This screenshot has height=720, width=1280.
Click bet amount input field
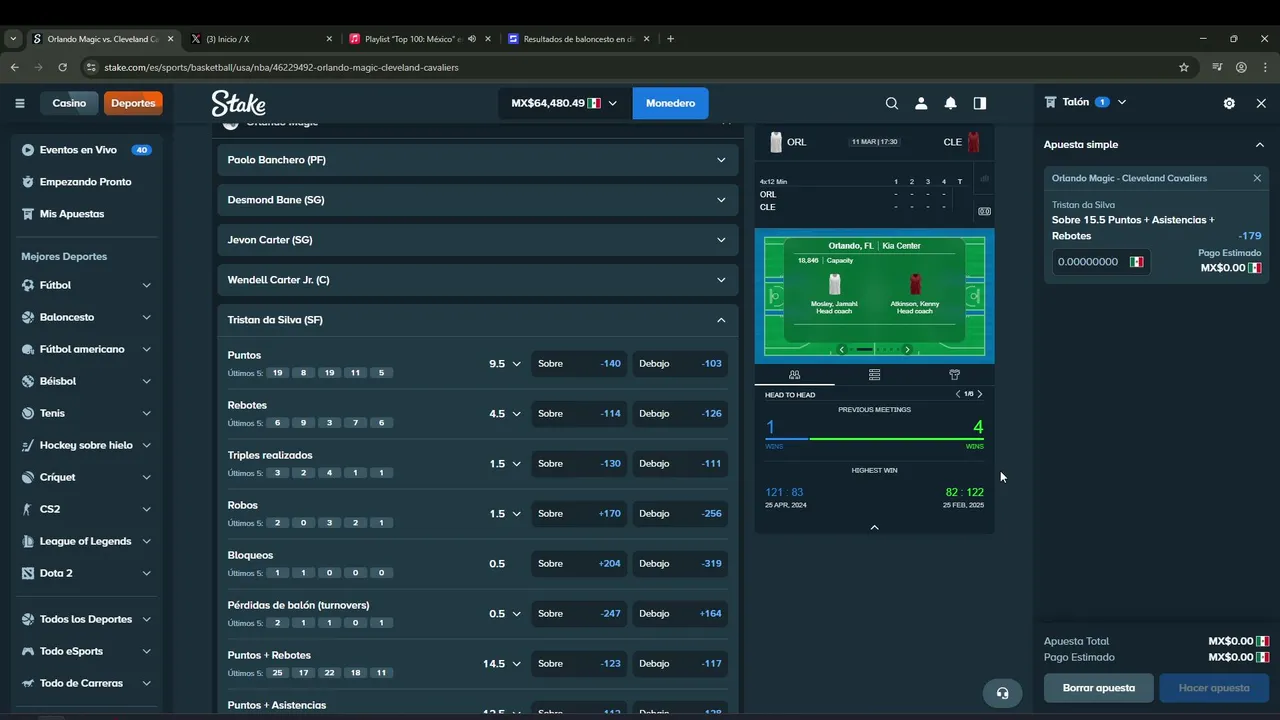tap(1100, 262)
